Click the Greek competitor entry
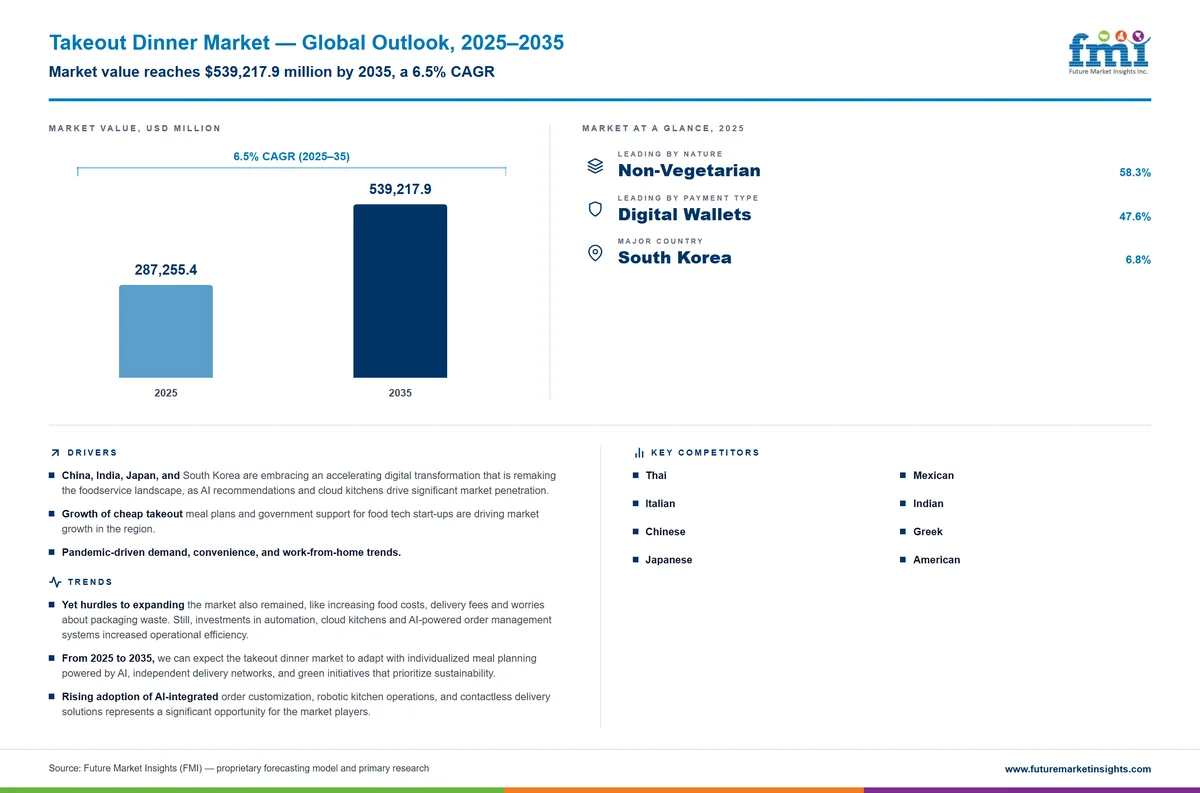The width and height of the screenshot is (1200, 793). coord(928,532)
